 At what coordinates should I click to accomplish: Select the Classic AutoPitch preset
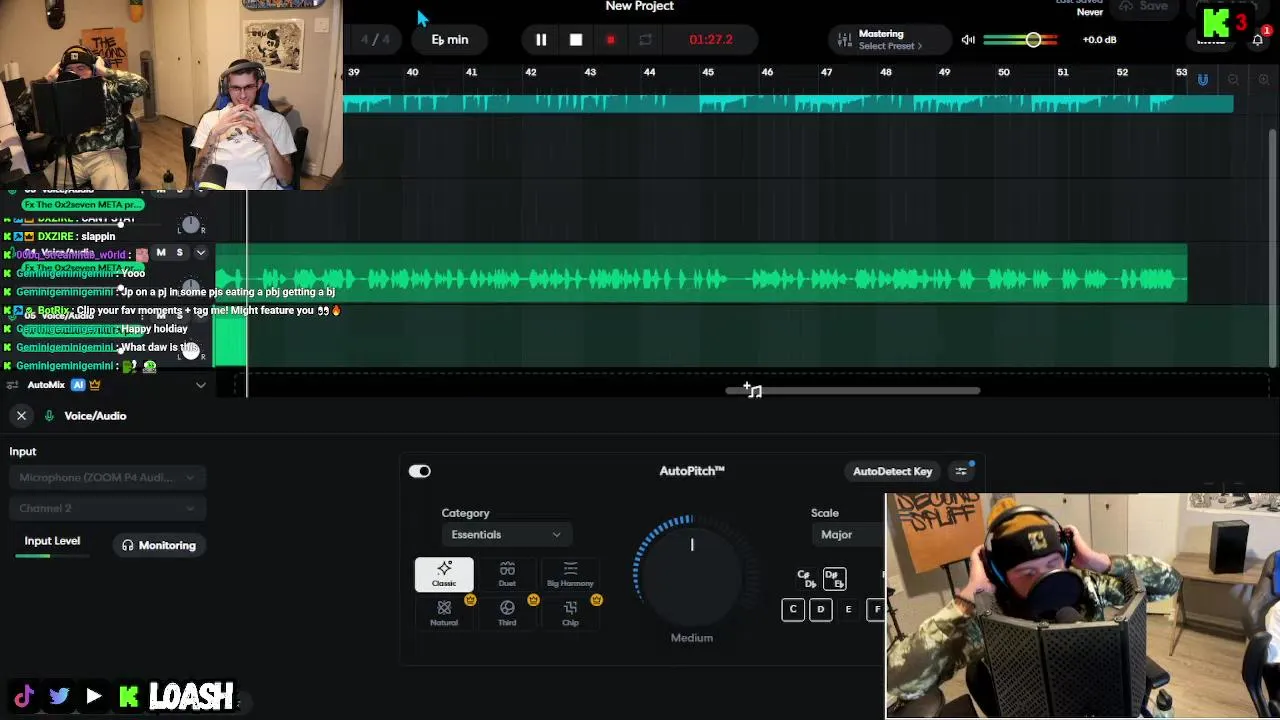coord(444,575)
